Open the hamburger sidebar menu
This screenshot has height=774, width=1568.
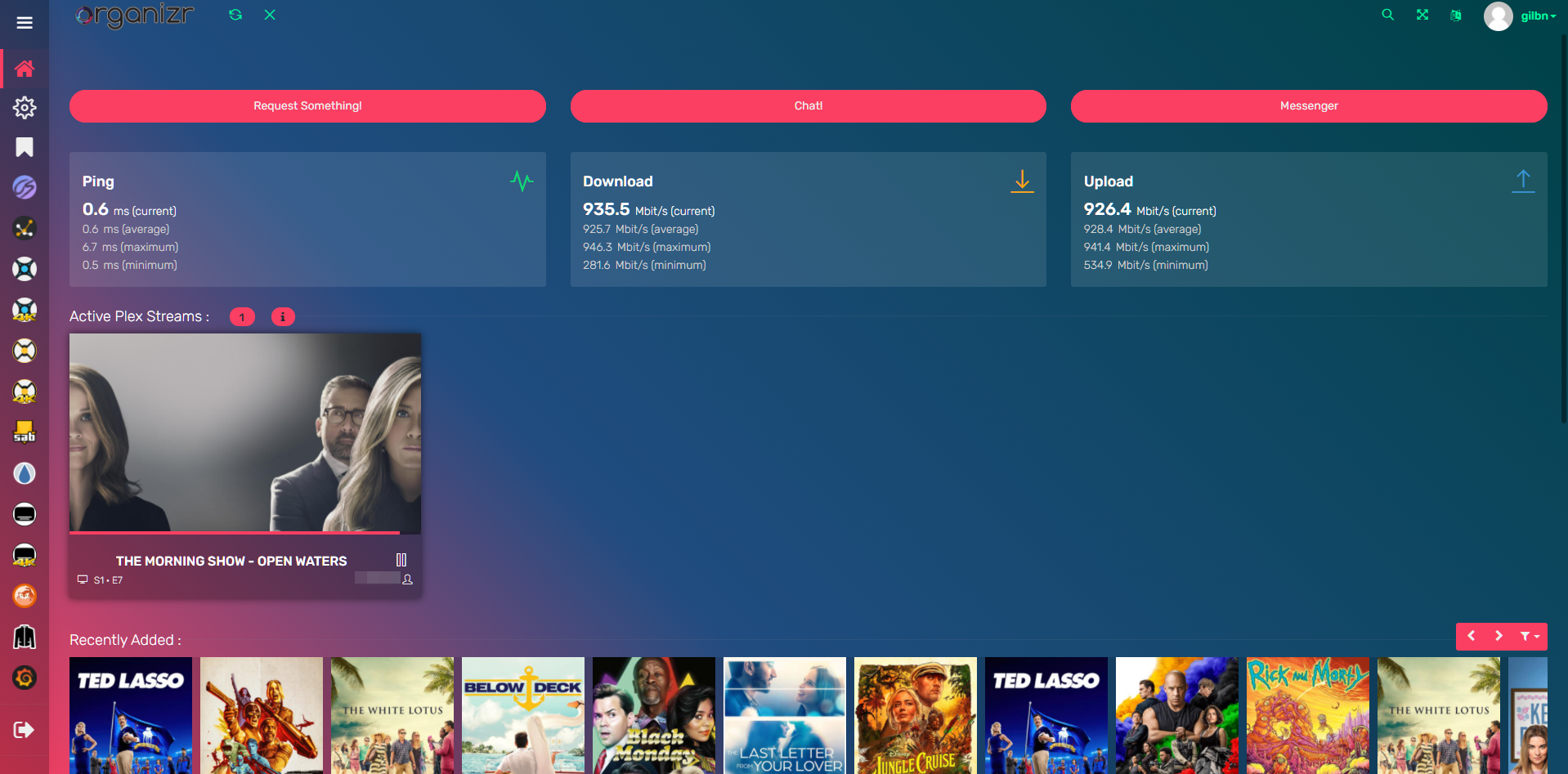[25, 23]
